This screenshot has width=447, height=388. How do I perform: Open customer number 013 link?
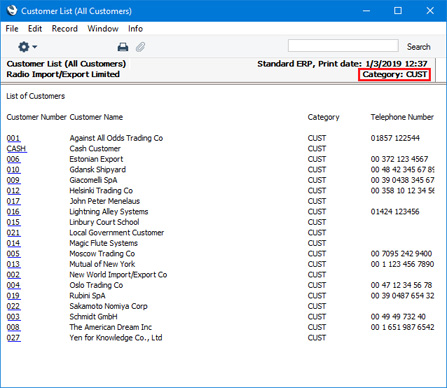click(13, 264)
